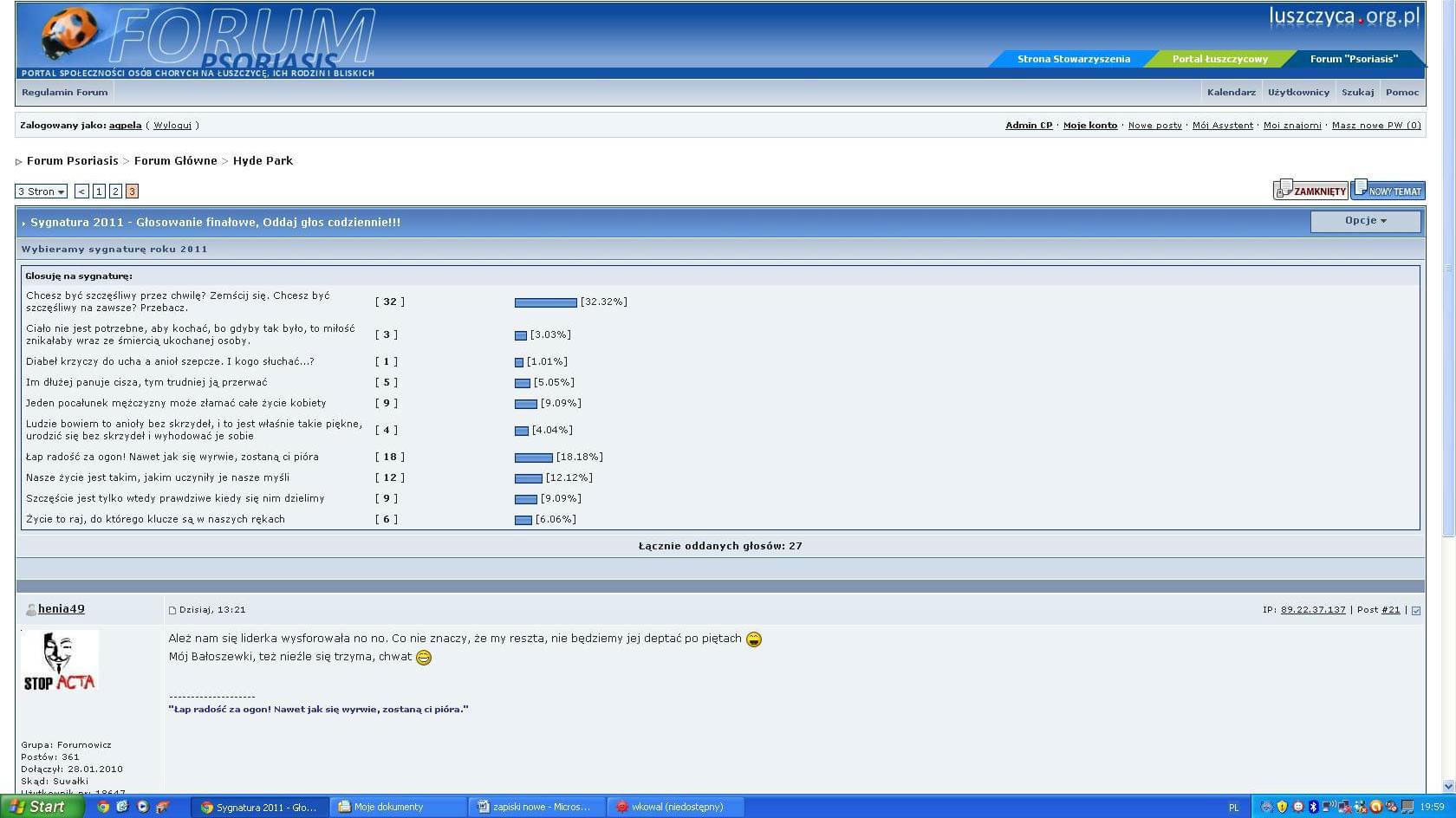The width and height of the screenshot is (1456, 818).
Task: Switch to Moje dokumenty taskbar window
Action: pos(398,807)
